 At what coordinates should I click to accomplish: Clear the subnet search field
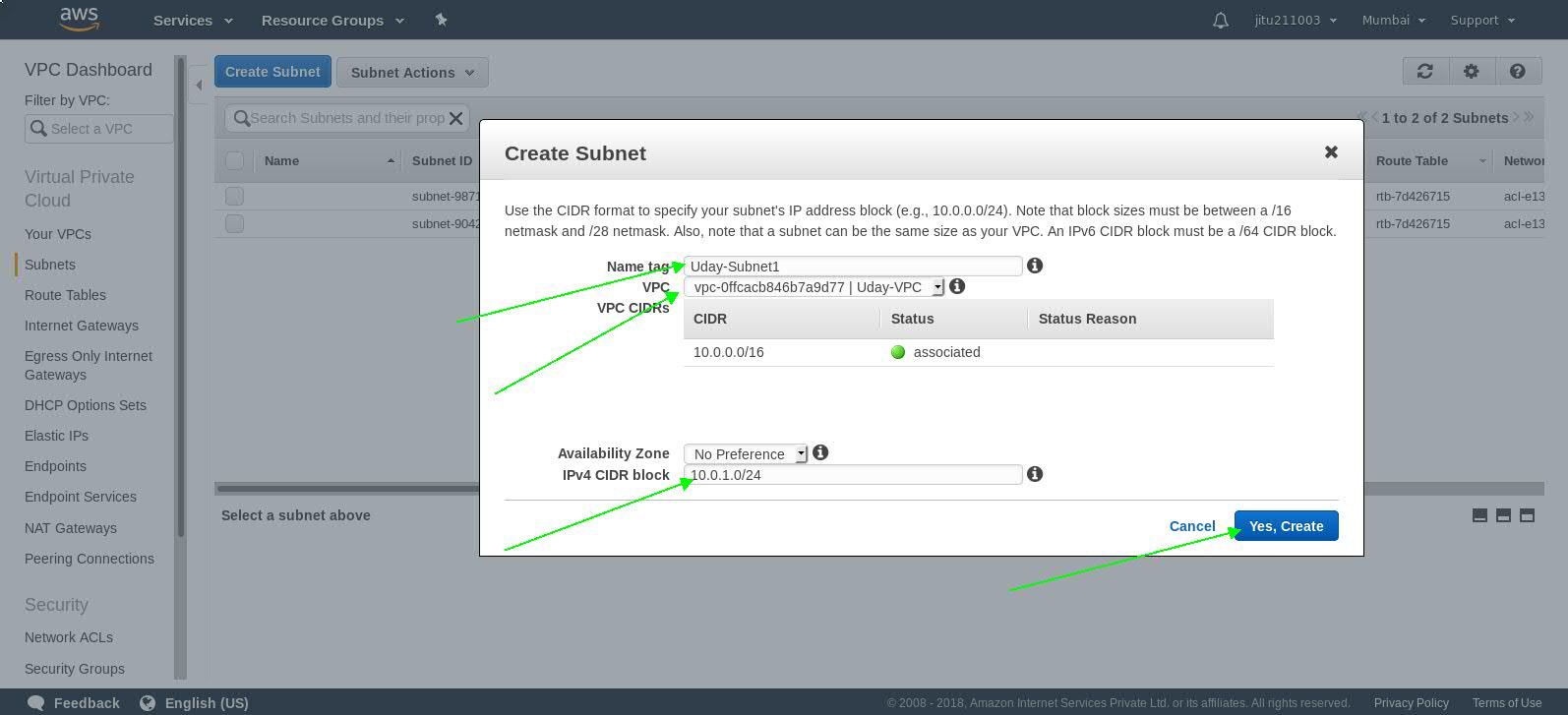455,118
